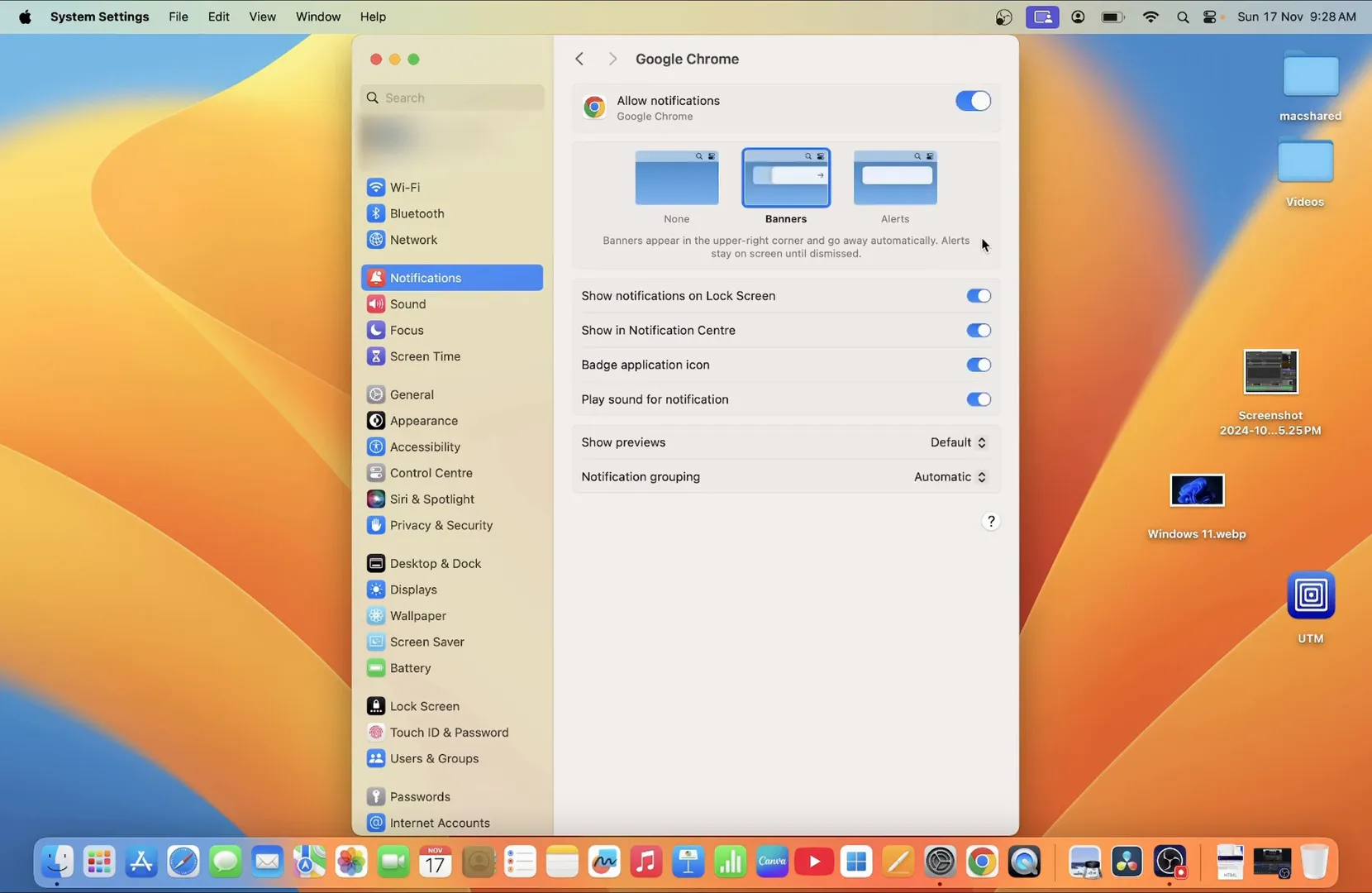The height and width of the screenshot is (893, 1372).
Task: Select the Screenshot file thumbnail on desktop
Action: (1270, 372)
